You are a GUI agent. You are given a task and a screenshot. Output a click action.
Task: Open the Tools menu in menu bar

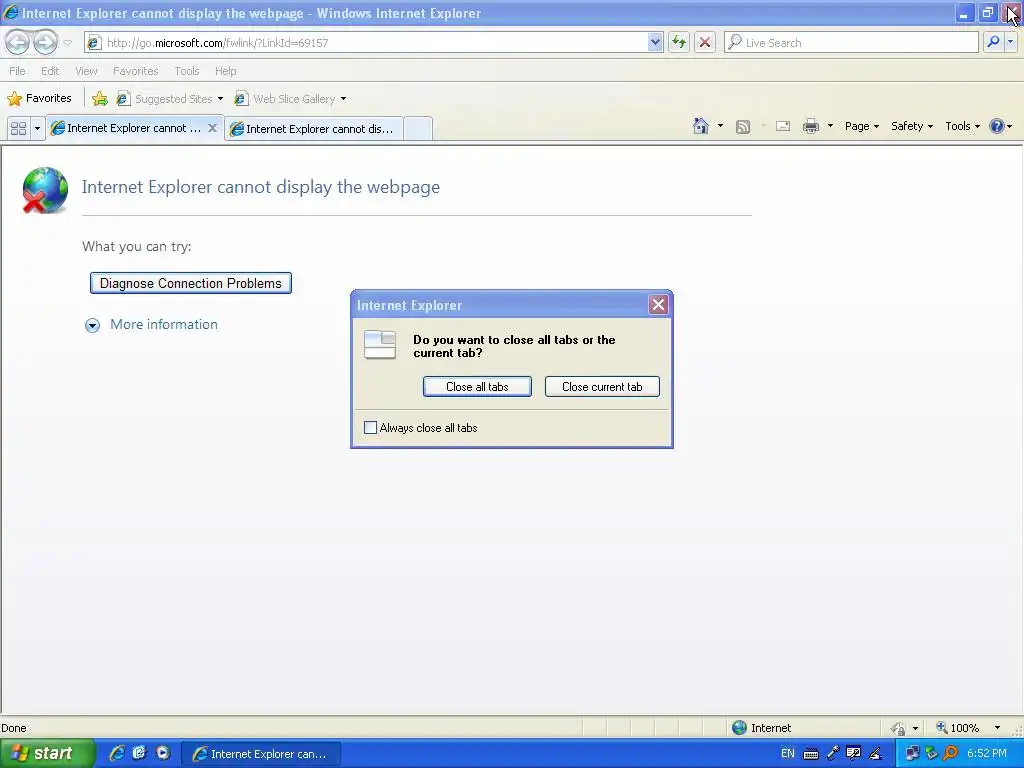[187, 71]
